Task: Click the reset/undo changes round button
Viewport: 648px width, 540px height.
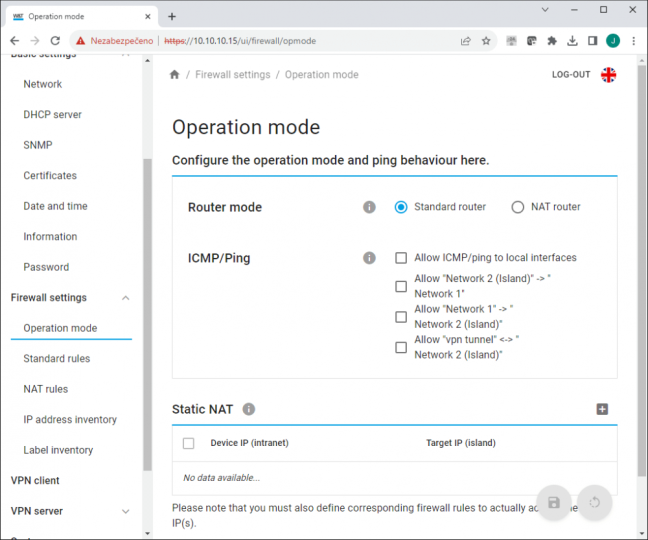Action: pyautogui.click(x=594, y=502)
